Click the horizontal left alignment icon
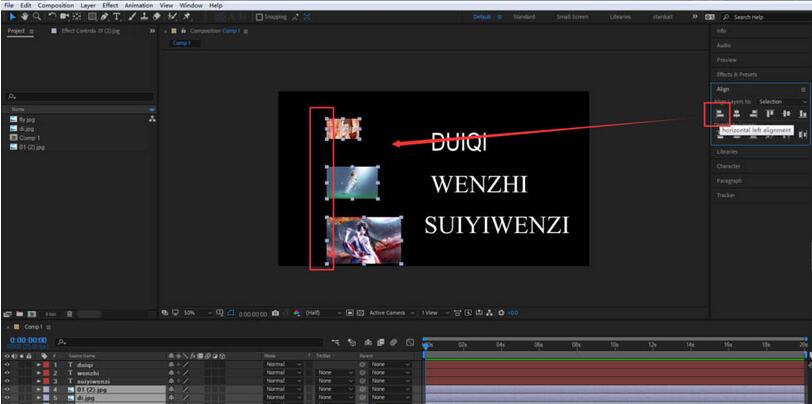This screenshot has width=812, height=404. 719,114
